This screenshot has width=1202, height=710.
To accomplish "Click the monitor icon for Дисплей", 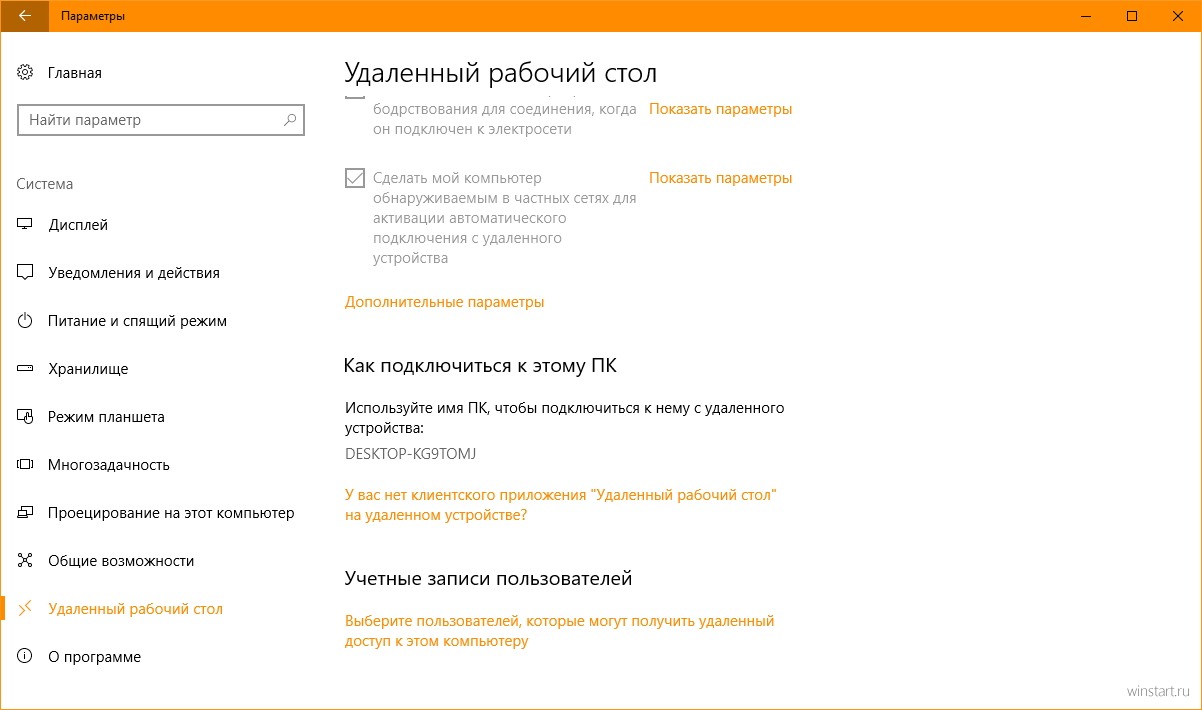I will point(26,225).
